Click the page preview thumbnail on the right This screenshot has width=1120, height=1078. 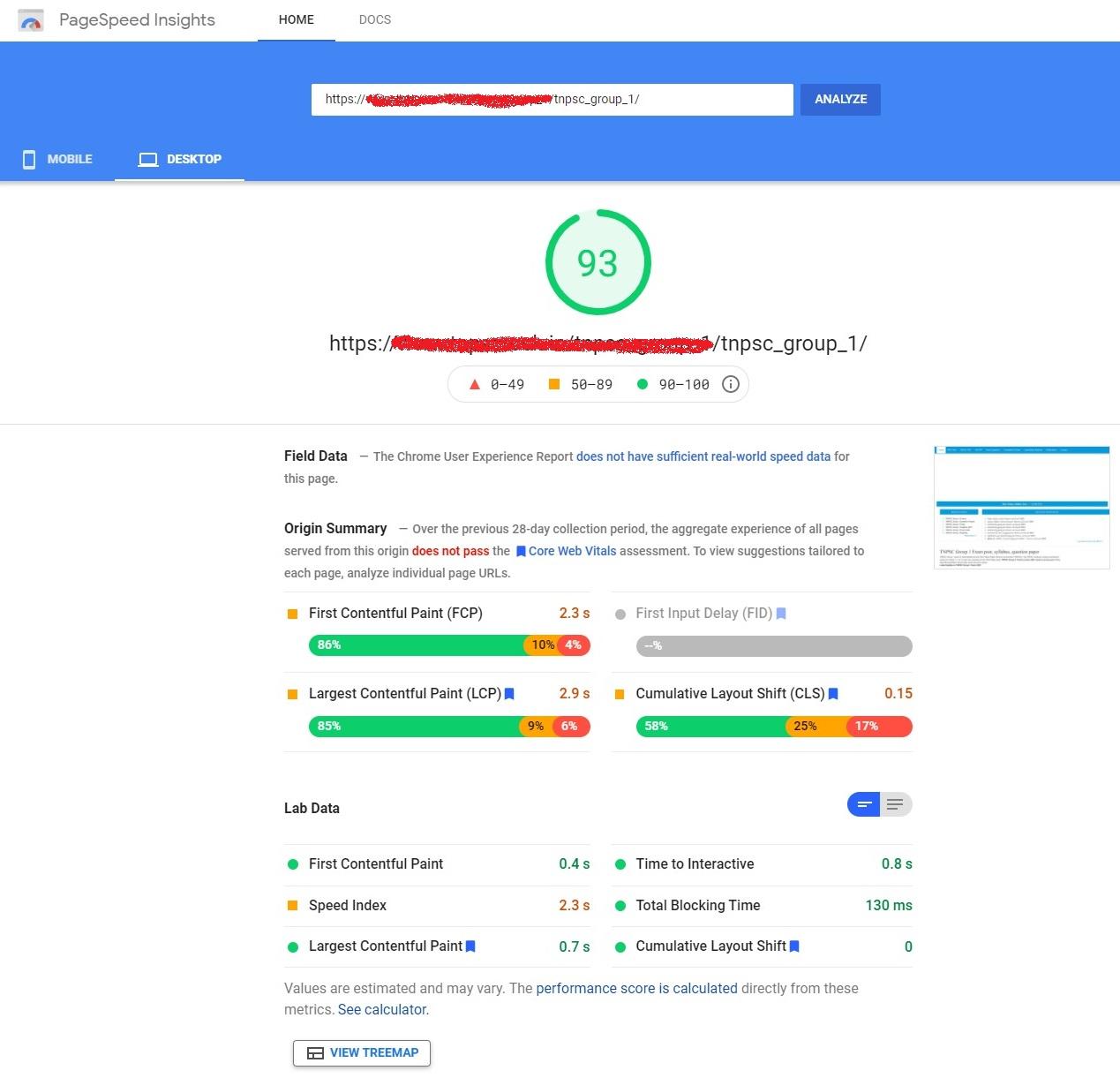tap(1021, 507)
